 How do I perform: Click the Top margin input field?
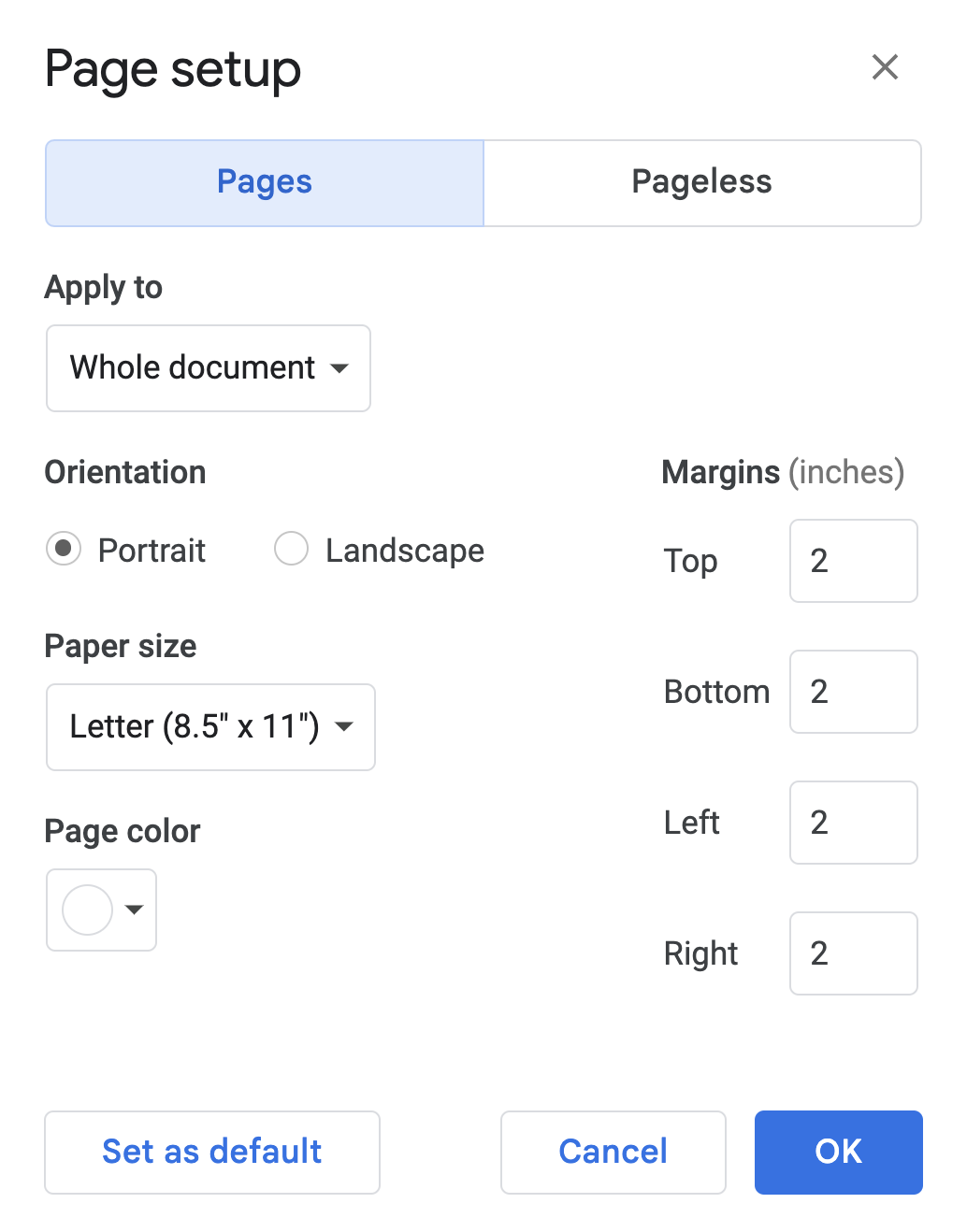pos(854,561)
